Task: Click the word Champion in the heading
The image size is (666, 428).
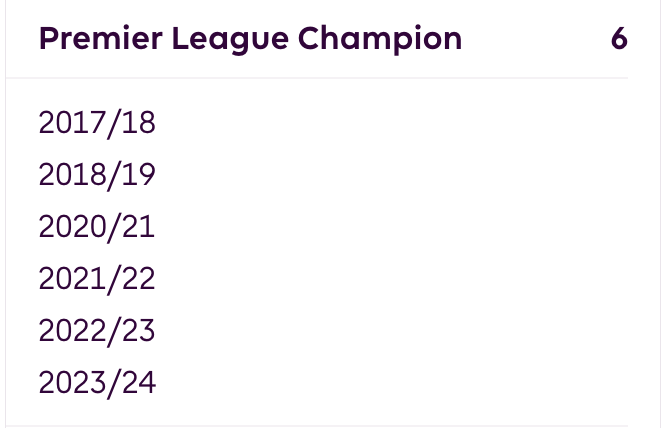Action: coord(380,40)
